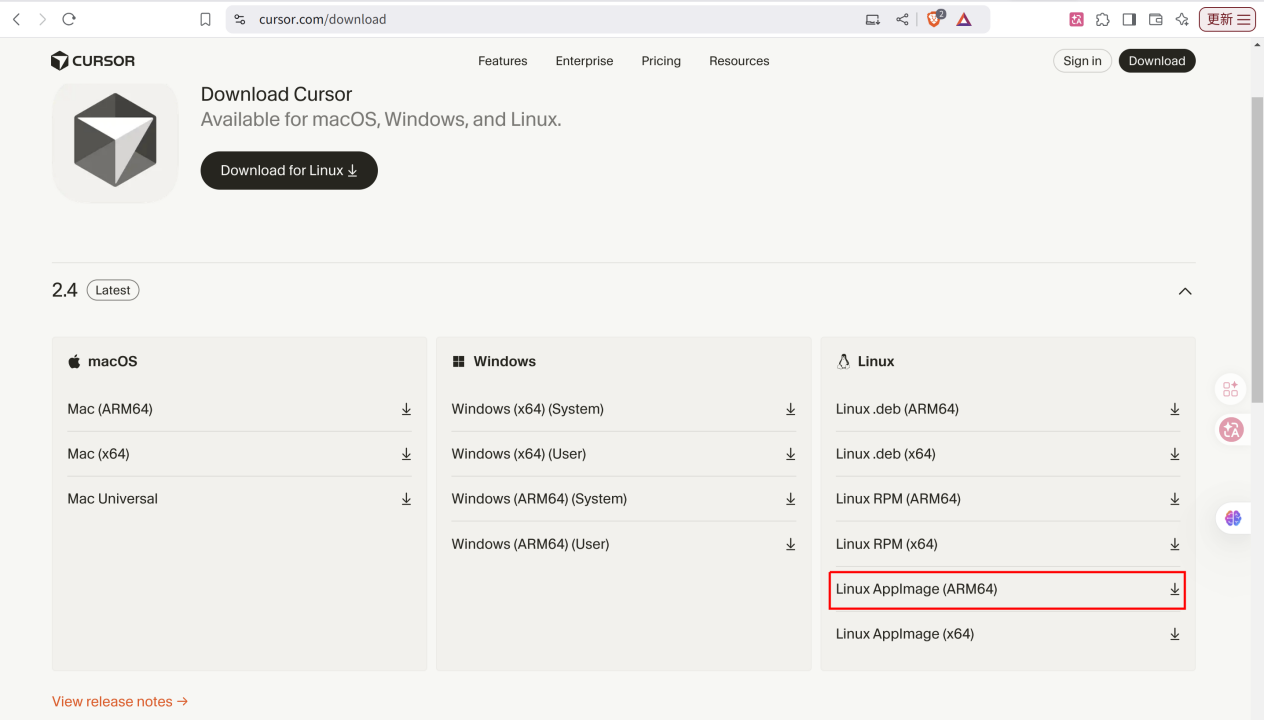The height and width of the screenshot is (720, 1264).
Task: Open the Enterprise menu item
Action: [x=584, y=61]
